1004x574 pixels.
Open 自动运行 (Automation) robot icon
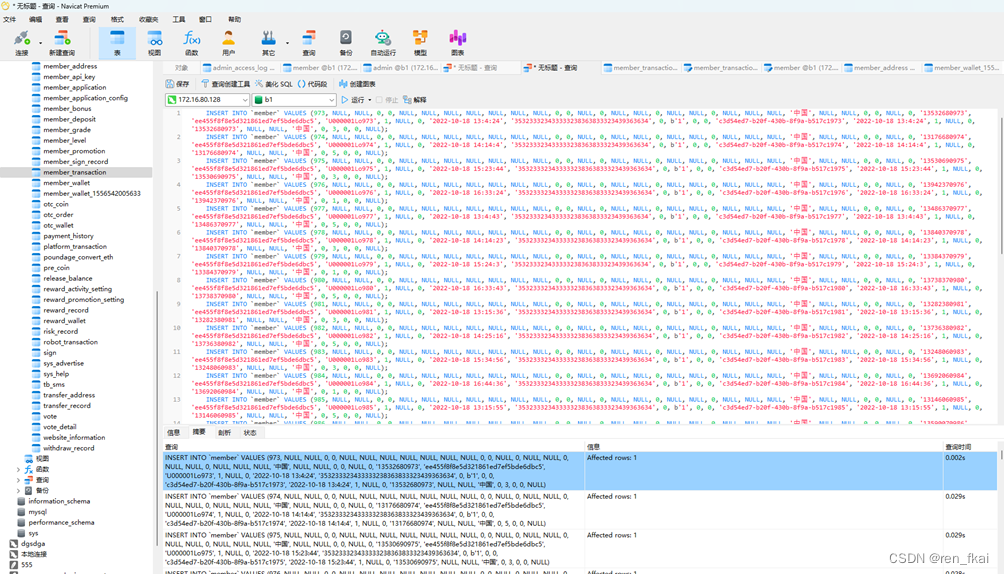(383, 42)
